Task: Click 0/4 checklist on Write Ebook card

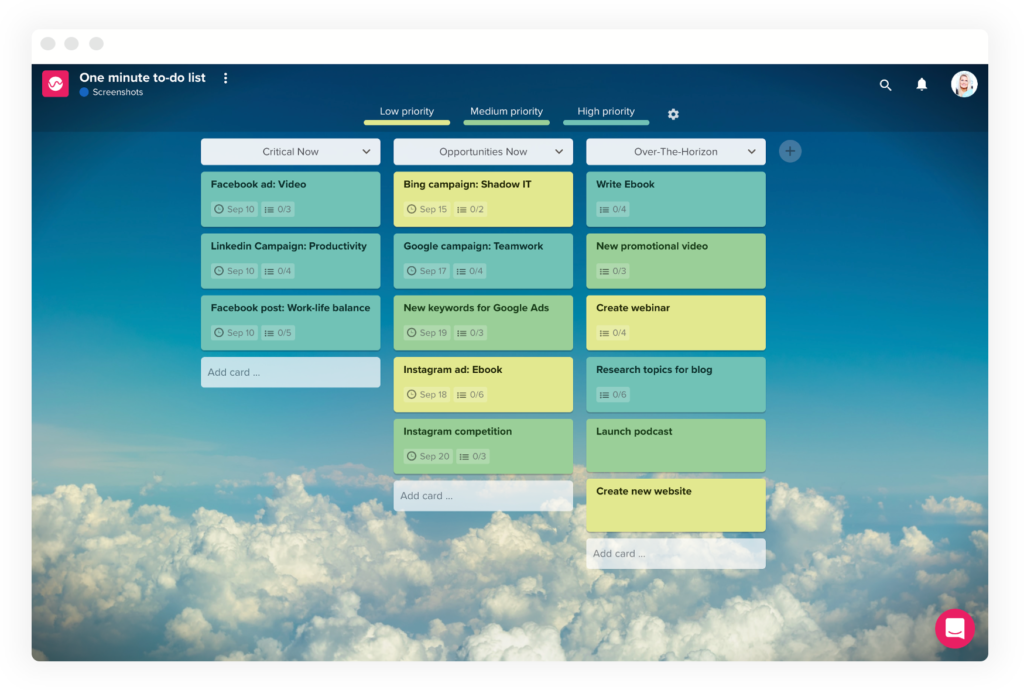Action: (x=613, y=210)
